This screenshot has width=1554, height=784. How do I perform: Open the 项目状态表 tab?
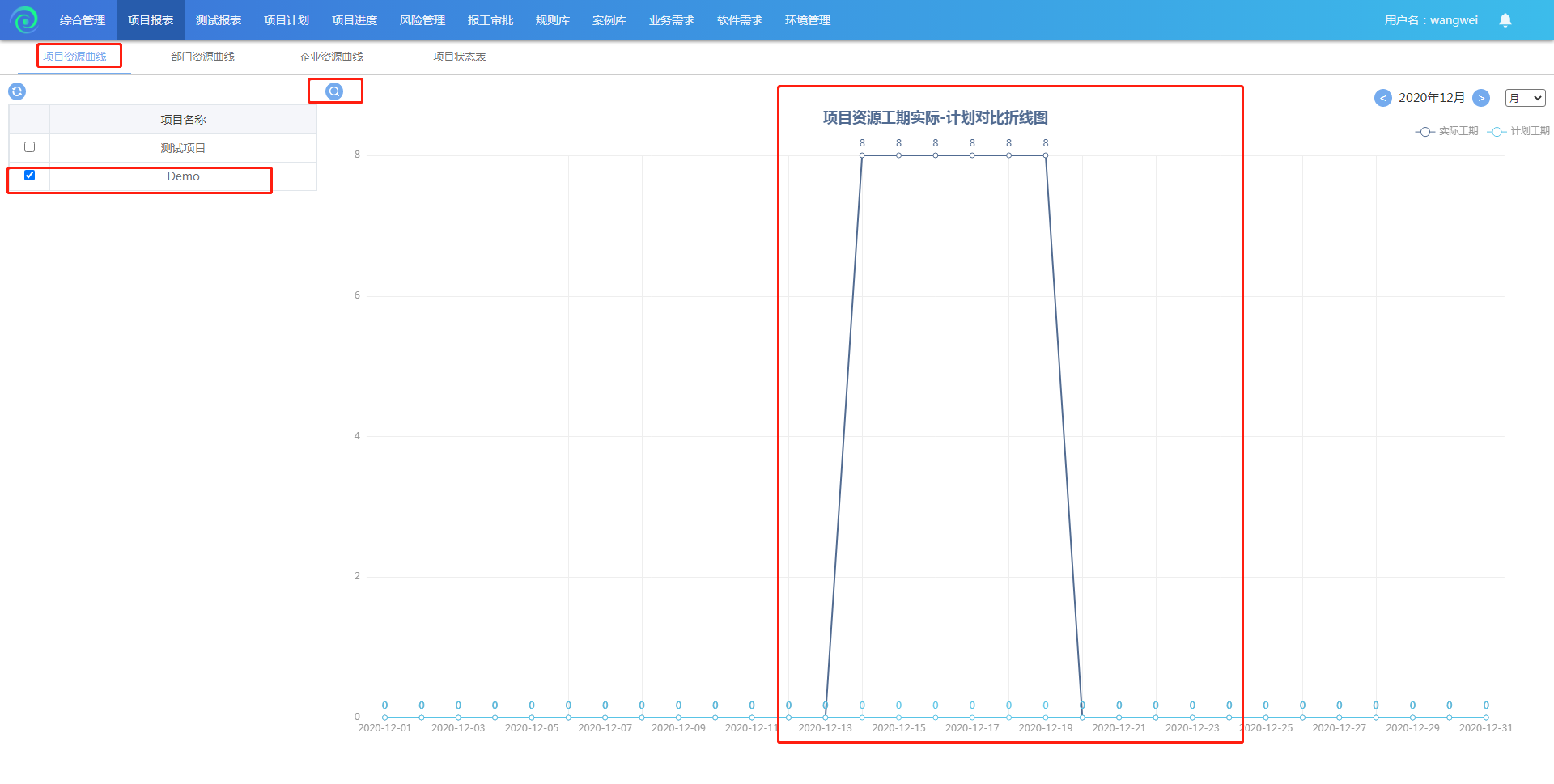(x=459, y=57)
